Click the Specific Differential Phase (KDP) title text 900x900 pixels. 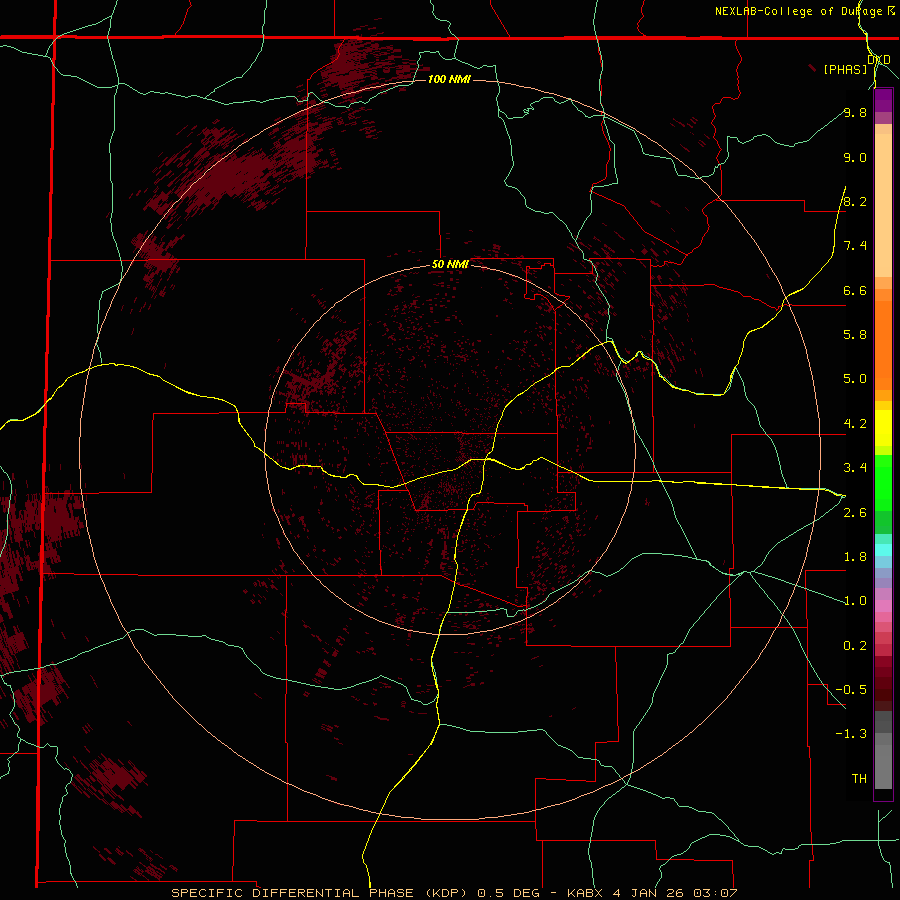pos(321,893)
